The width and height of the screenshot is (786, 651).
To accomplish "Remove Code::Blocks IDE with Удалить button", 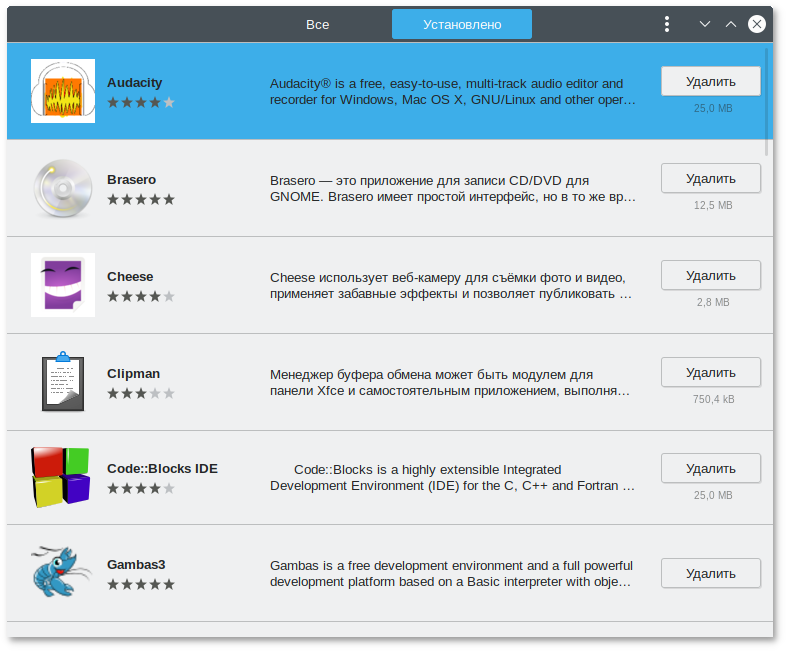I will click(711, 468).
